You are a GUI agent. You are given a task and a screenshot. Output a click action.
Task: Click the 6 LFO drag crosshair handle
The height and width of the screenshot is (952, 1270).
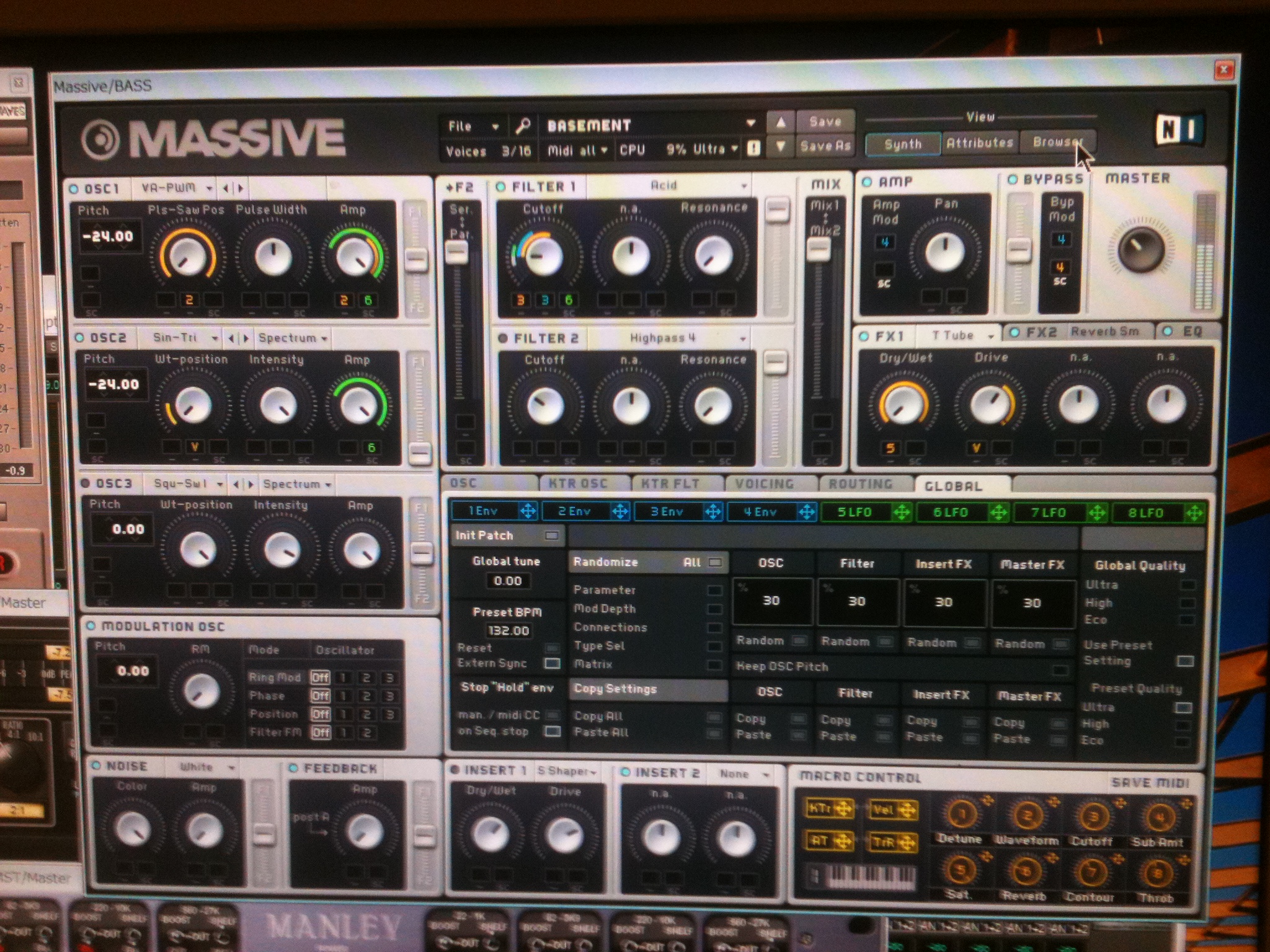998,513
